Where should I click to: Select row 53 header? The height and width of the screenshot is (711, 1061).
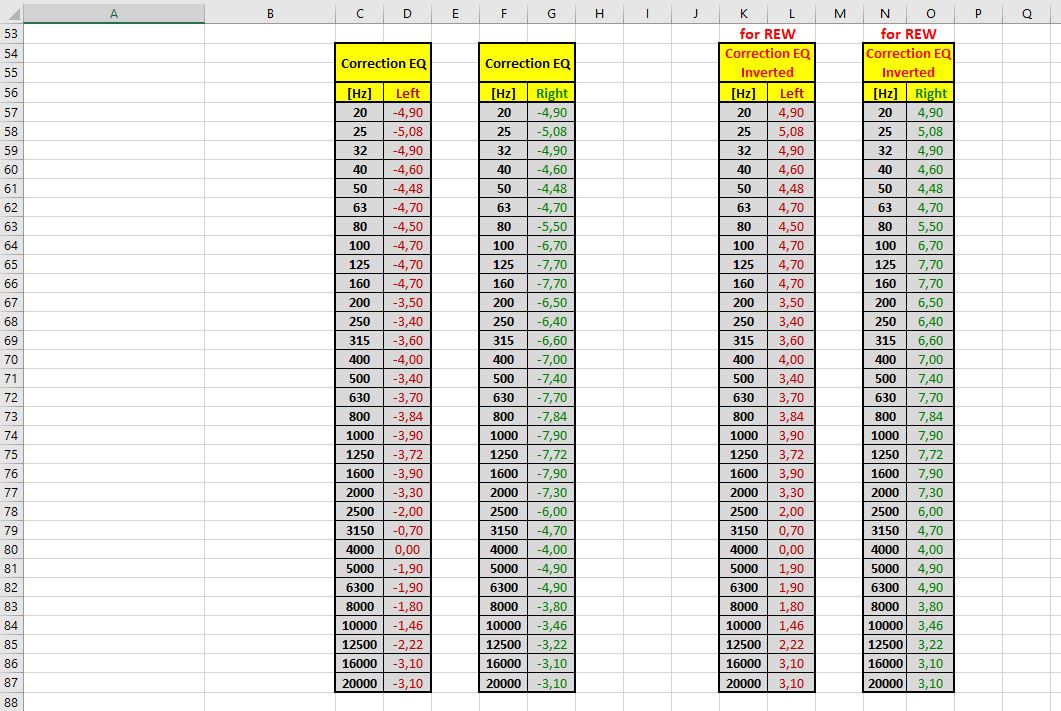[12, 33]
